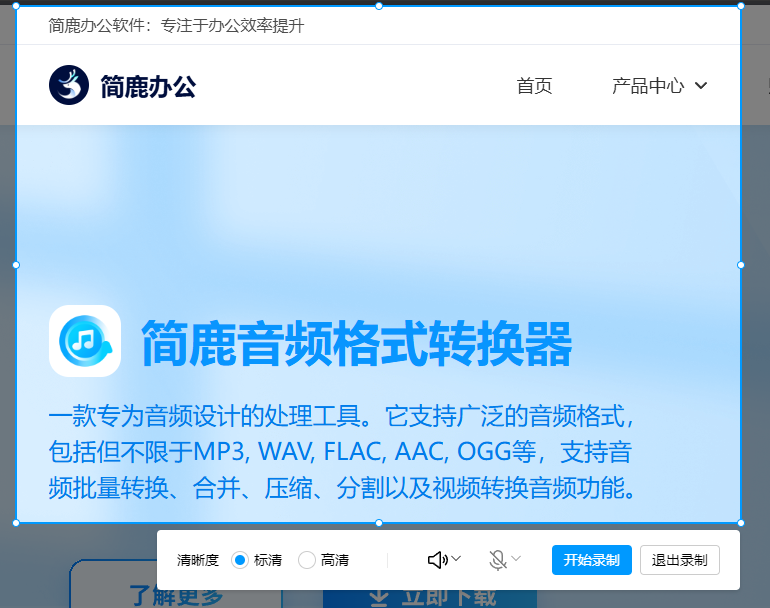Click the 简鹿音频格式转换器 headline text

point(357,343)
